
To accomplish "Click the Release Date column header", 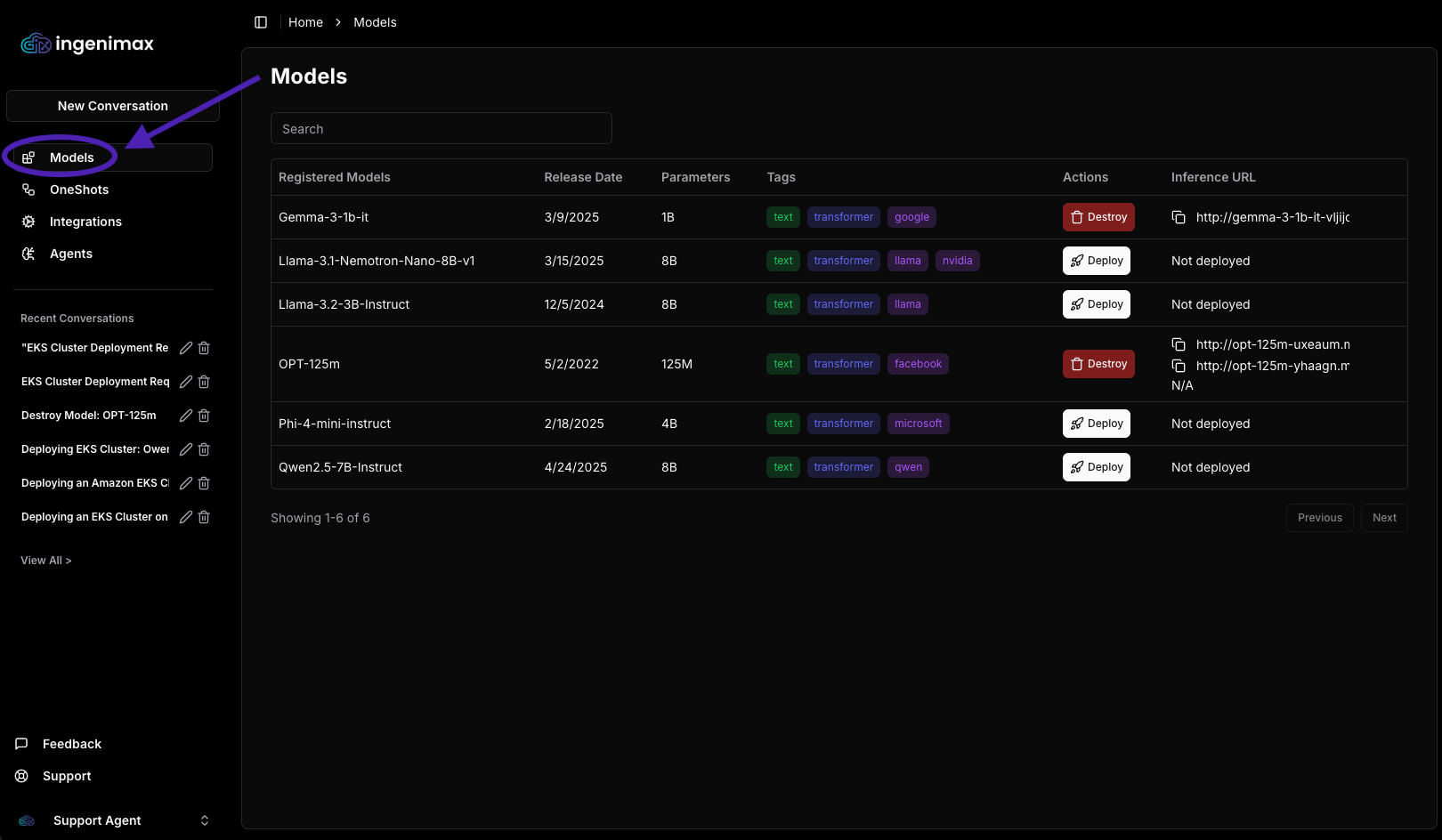I will (583, 177).
